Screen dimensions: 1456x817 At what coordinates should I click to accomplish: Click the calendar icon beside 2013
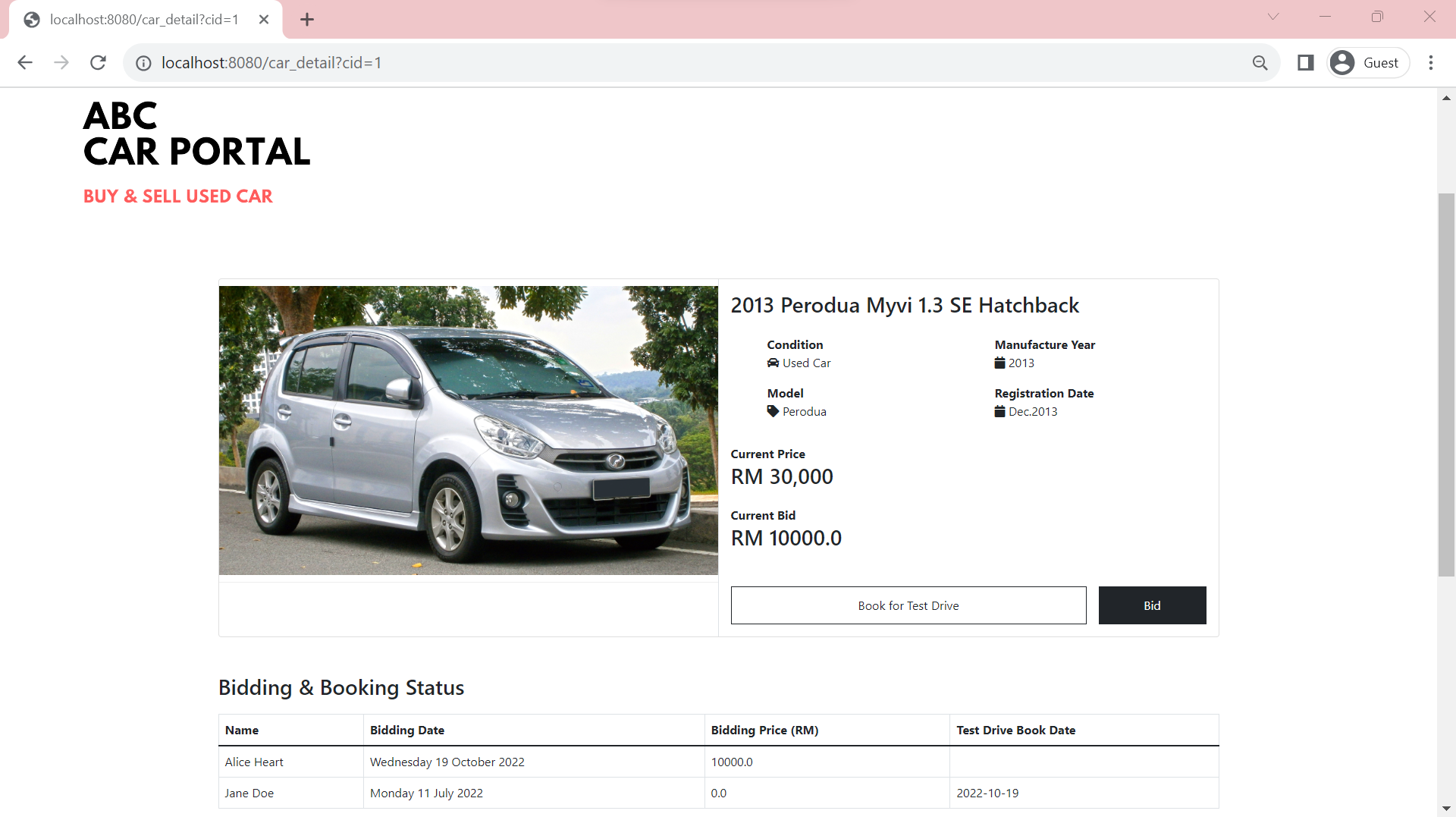tap(999, 363)
